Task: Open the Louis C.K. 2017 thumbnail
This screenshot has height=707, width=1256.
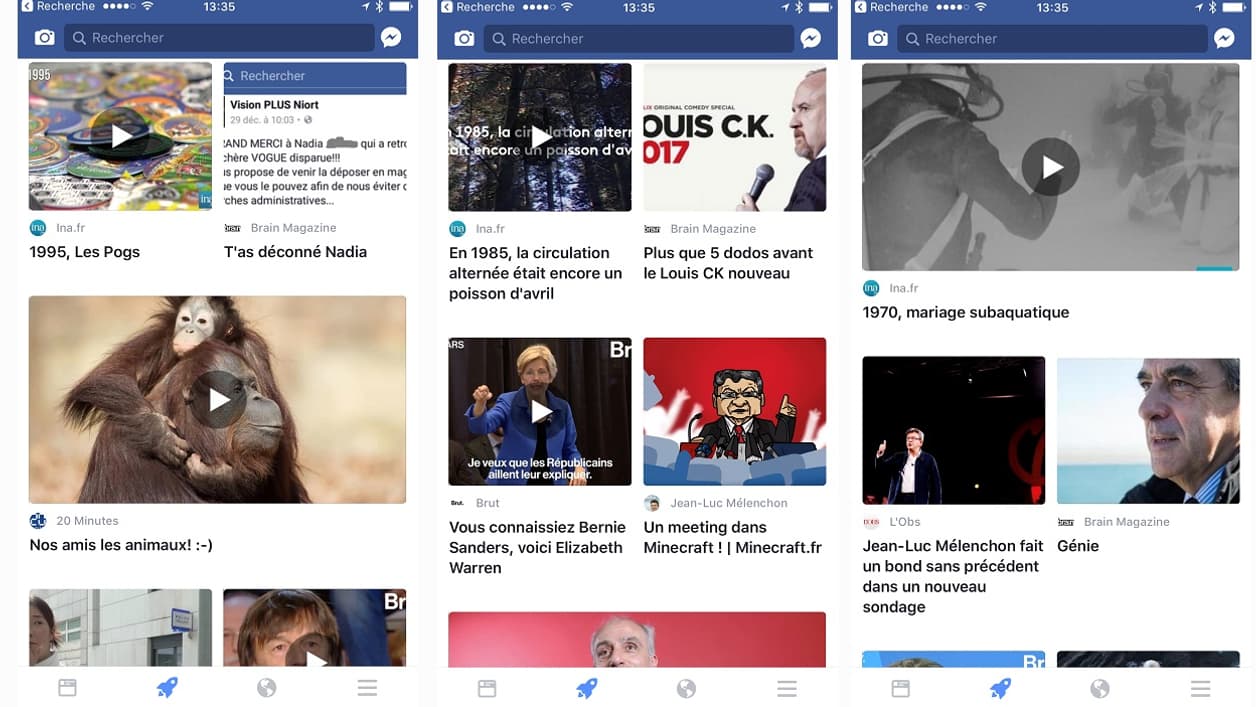Action: [x=734, y=137]
